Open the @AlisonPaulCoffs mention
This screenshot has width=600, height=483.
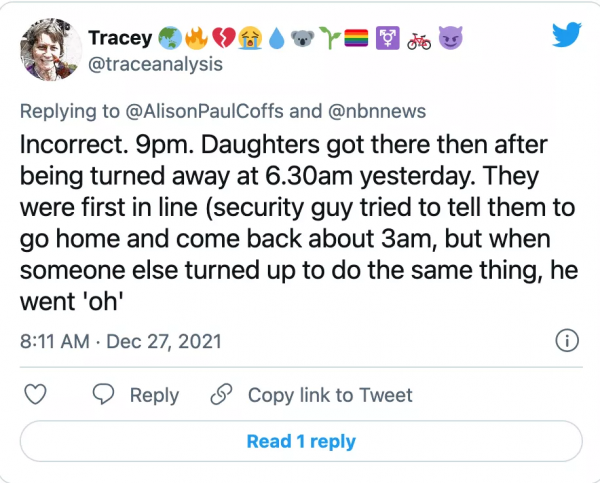click(x=207, y=112)
